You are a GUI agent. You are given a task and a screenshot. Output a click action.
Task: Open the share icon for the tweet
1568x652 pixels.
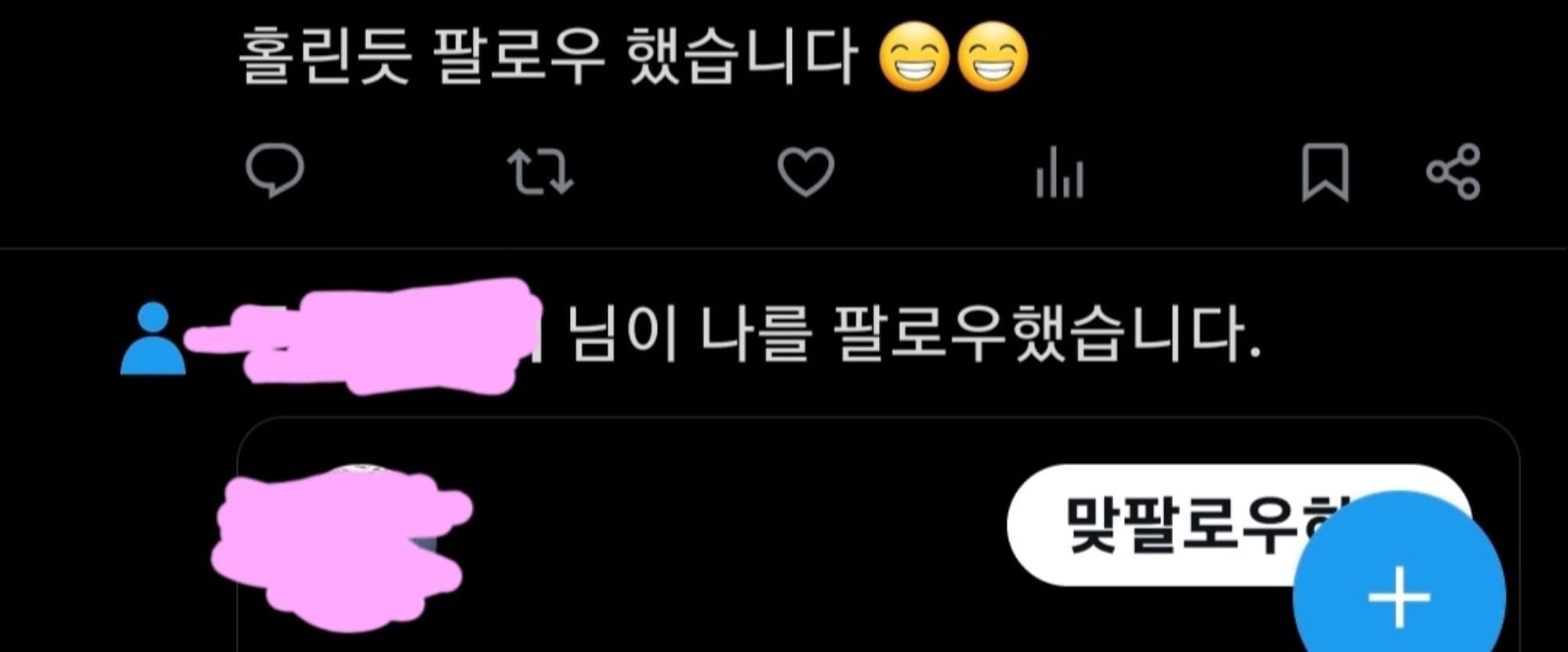pos(1453,172)
